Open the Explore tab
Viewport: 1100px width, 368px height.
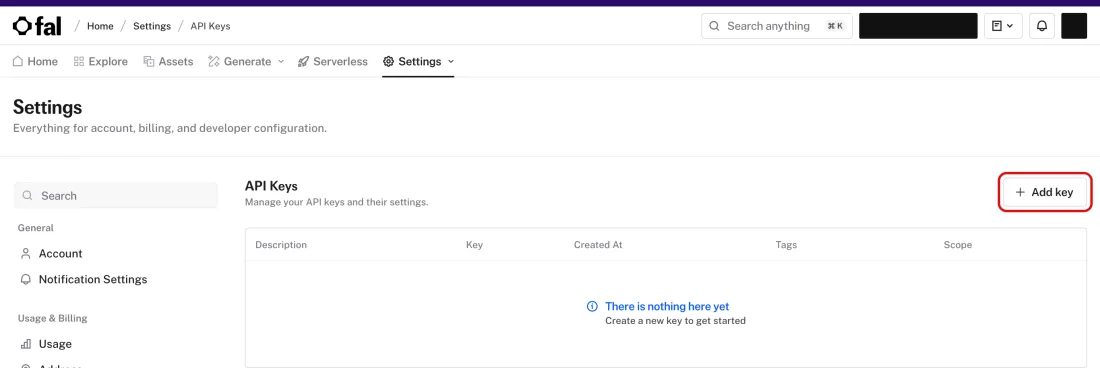click(100, 62)
